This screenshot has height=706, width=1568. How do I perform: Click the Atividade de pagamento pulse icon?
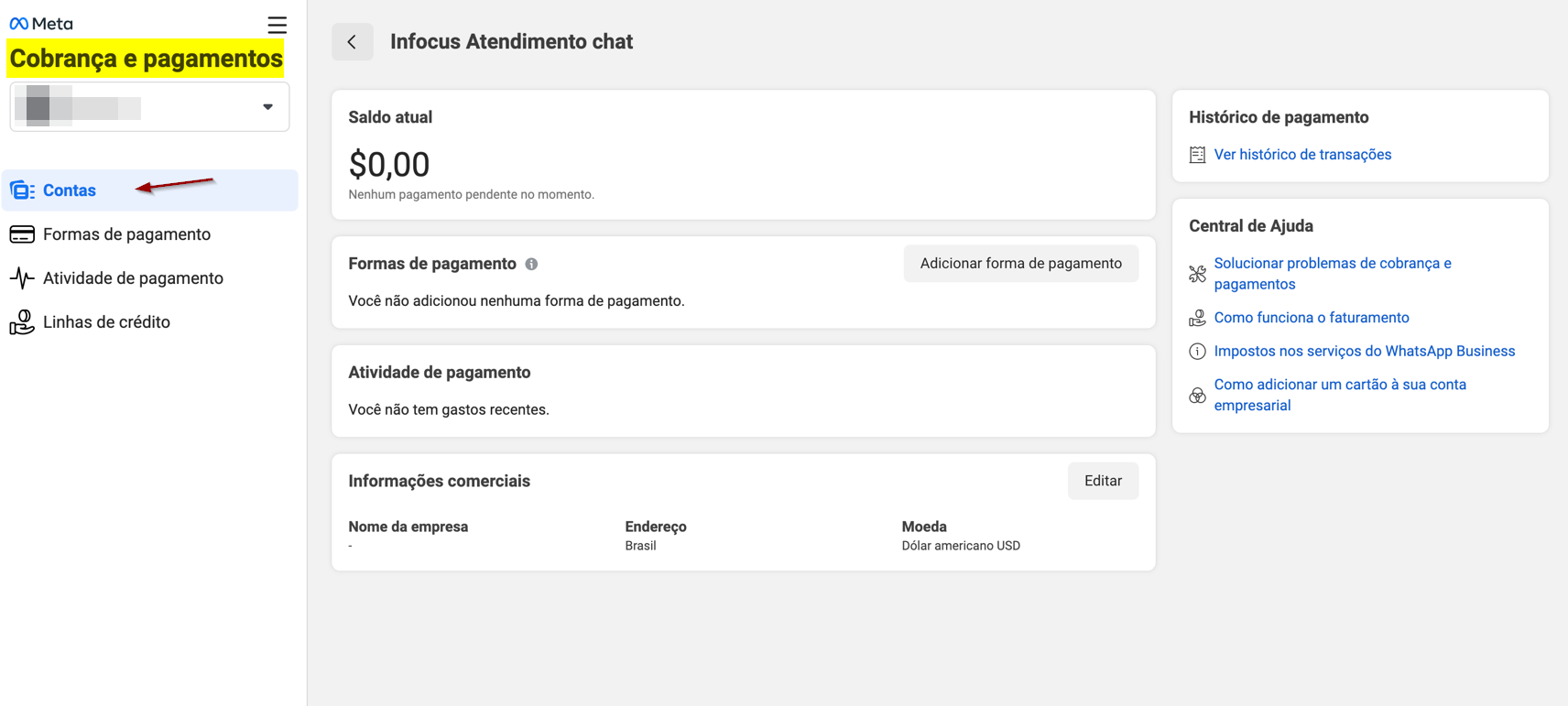tap(22, 278)
